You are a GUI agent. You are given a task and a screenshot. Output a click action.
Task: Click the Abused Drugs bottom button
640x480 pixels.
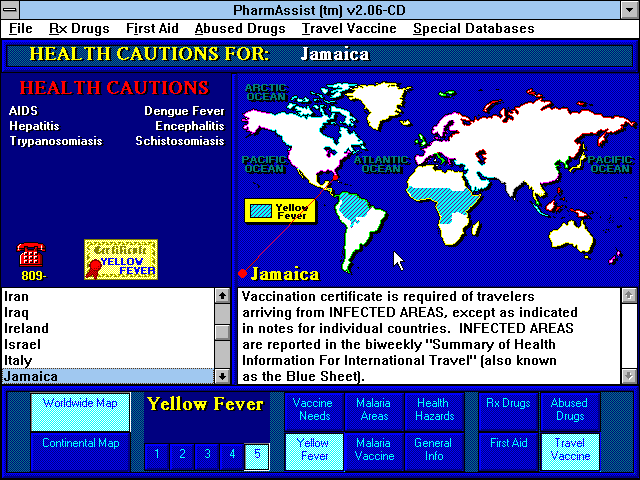(x=570, y=412)
